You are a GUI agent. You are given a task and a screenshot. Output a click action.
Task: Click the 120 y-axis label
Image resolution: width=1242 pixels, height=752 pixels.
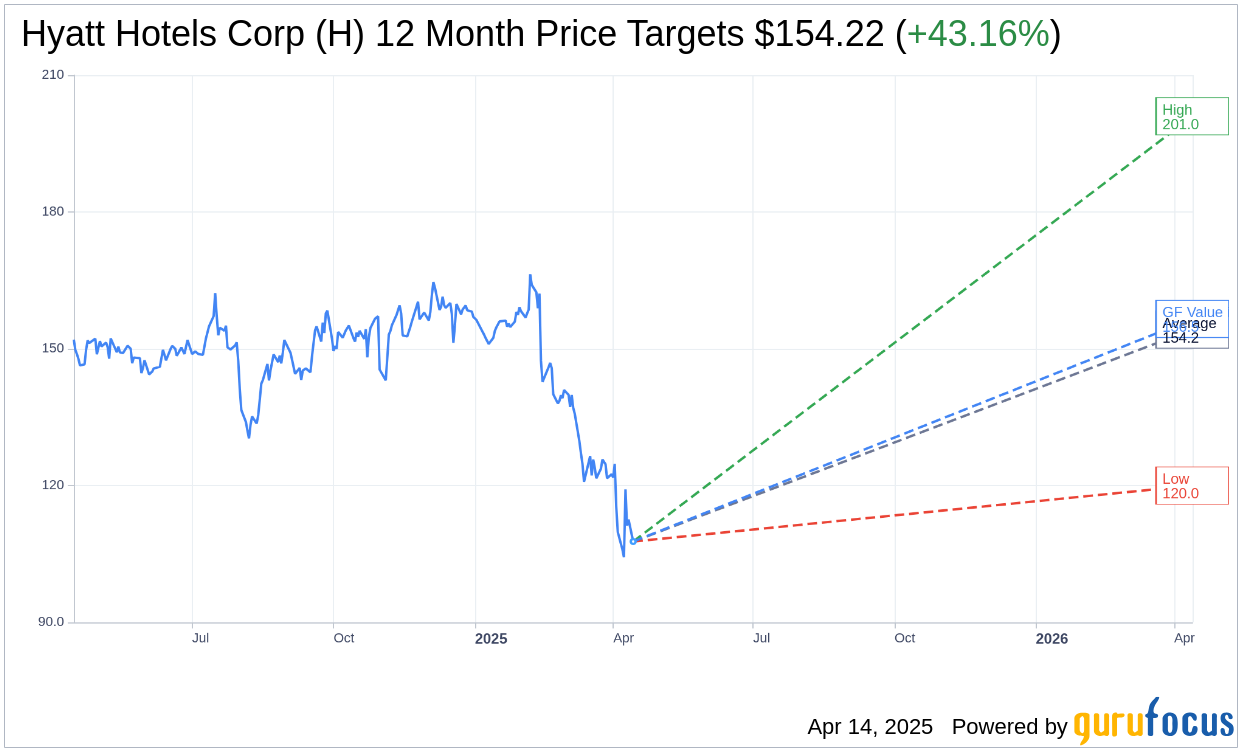(x=53, y=485)
